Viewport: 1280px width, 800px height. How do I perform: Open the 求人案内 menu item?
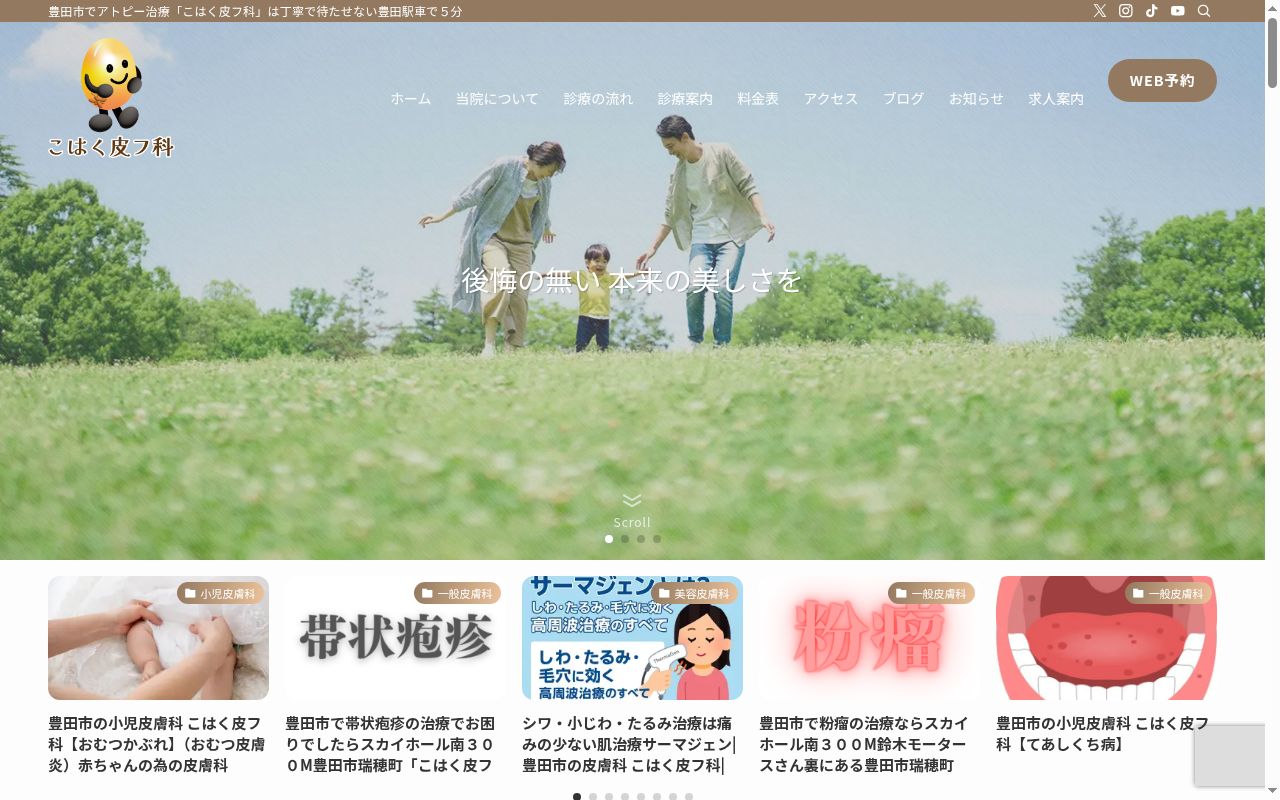1056,99
